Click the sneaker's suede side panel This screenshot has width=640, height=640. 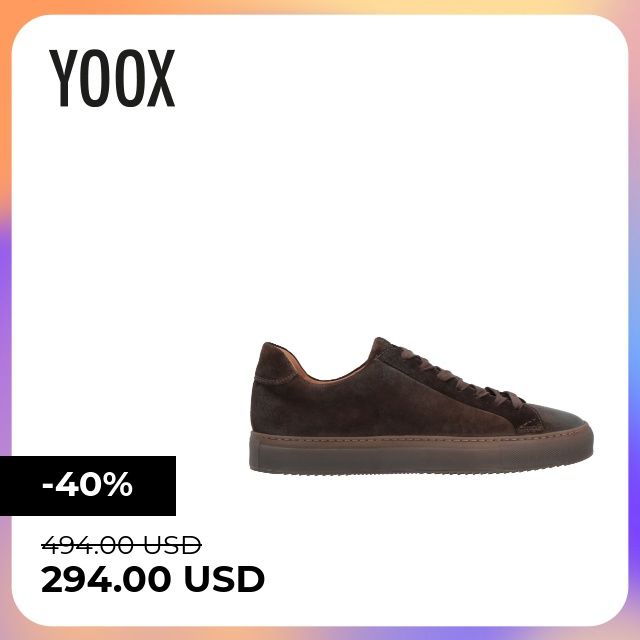click(380, 404)
